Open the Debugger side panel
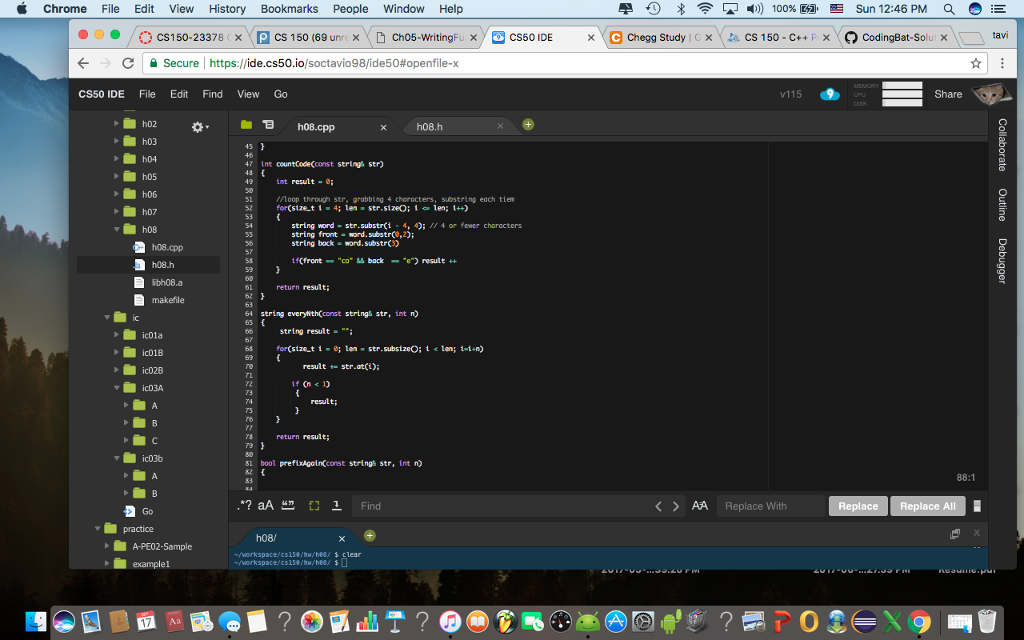The image size is (1024, 640). [x=1002, y=261]
